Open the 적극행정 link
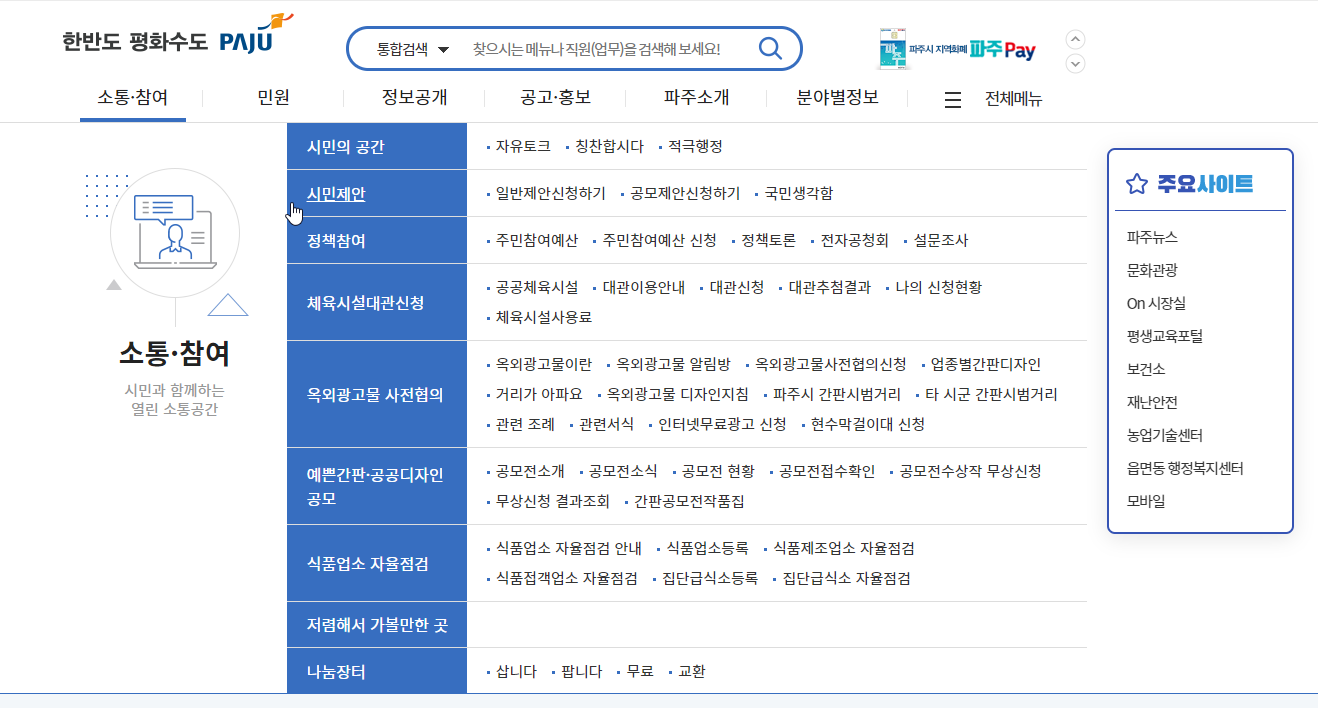 pos(695,146)
